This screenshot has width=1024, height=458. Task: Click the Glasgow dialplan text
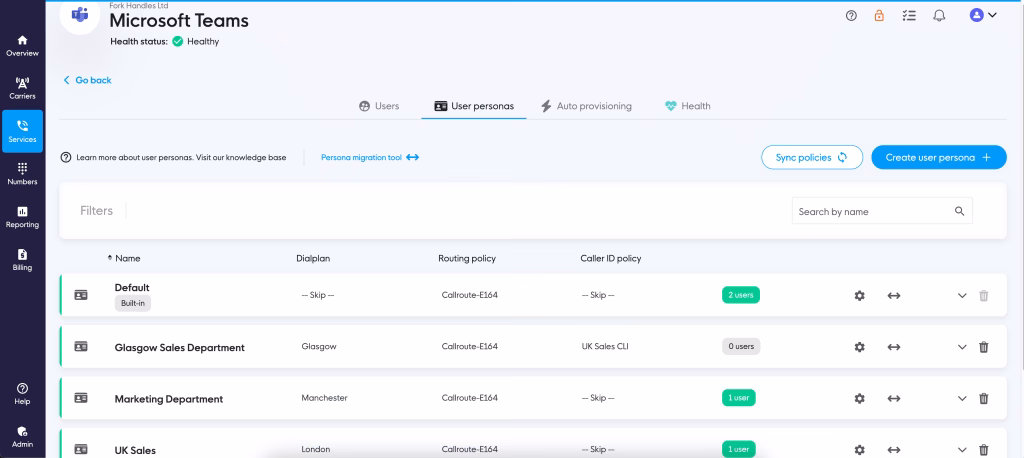coord(319,346)
